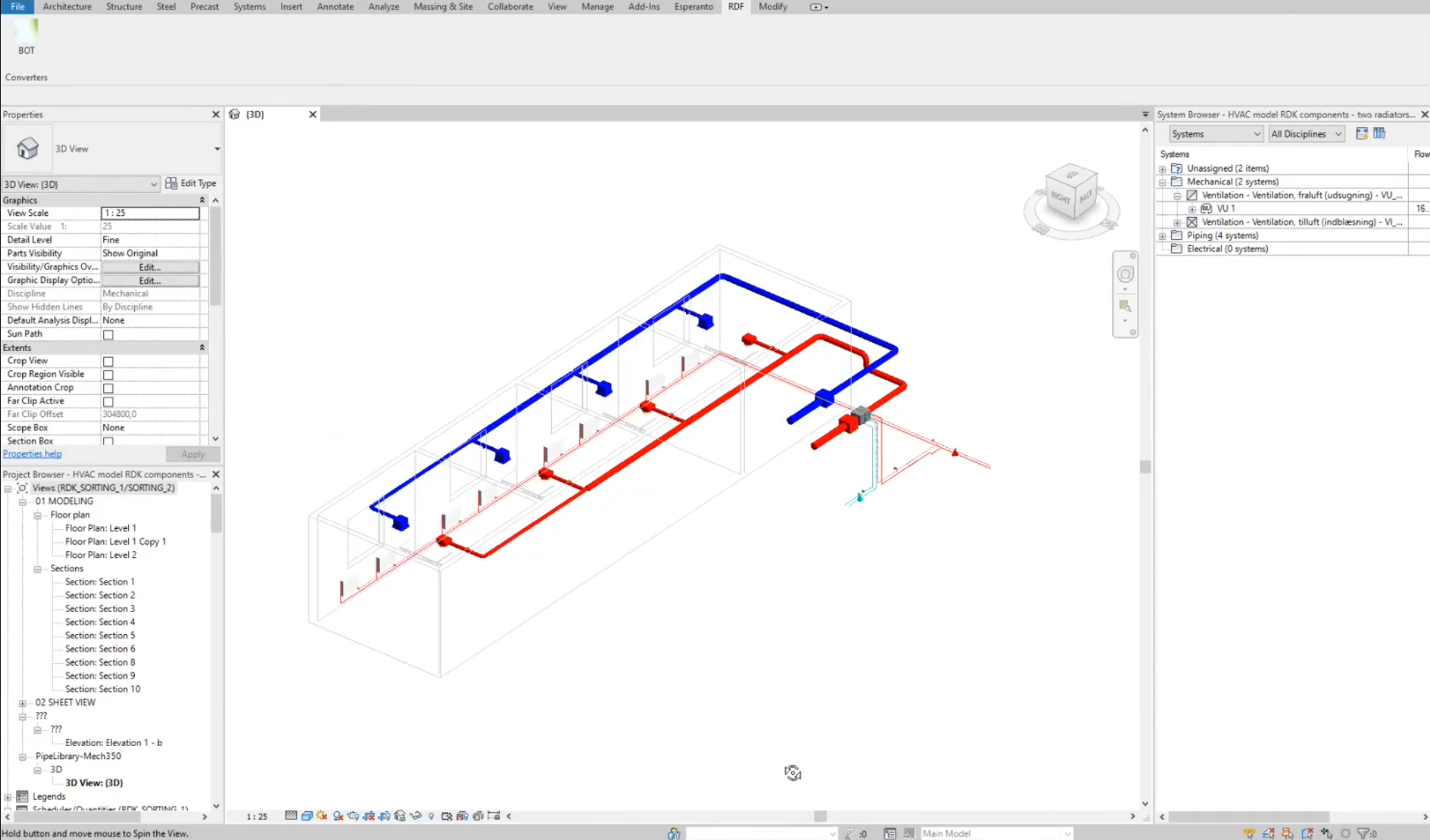
Task: Open the Analyze ribbon tab
Action: coord(383,7)
